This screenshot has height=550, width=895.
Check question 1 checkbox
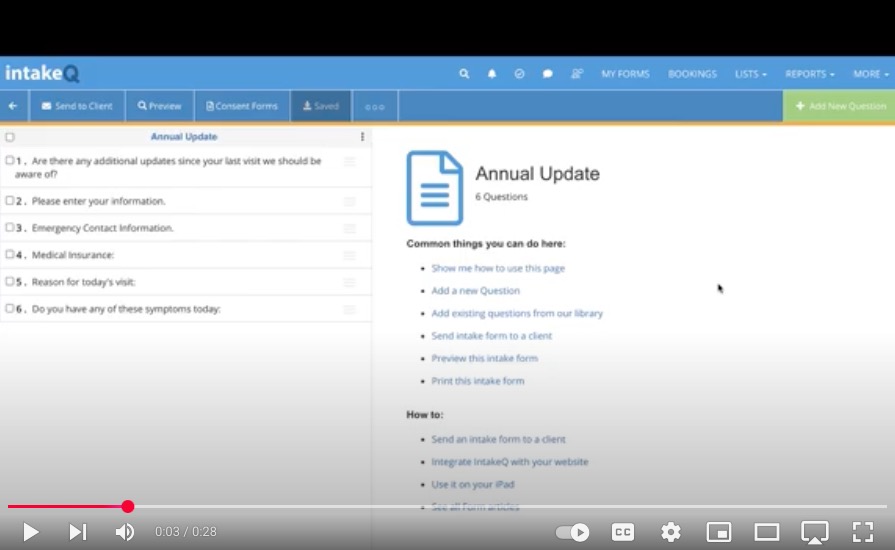click(x=10, y=161)
